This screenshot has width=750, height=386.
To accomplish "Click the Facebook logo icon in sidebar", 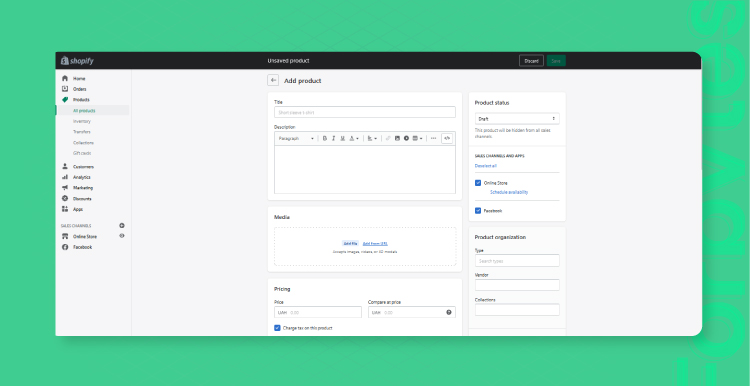I will point(65,247).
